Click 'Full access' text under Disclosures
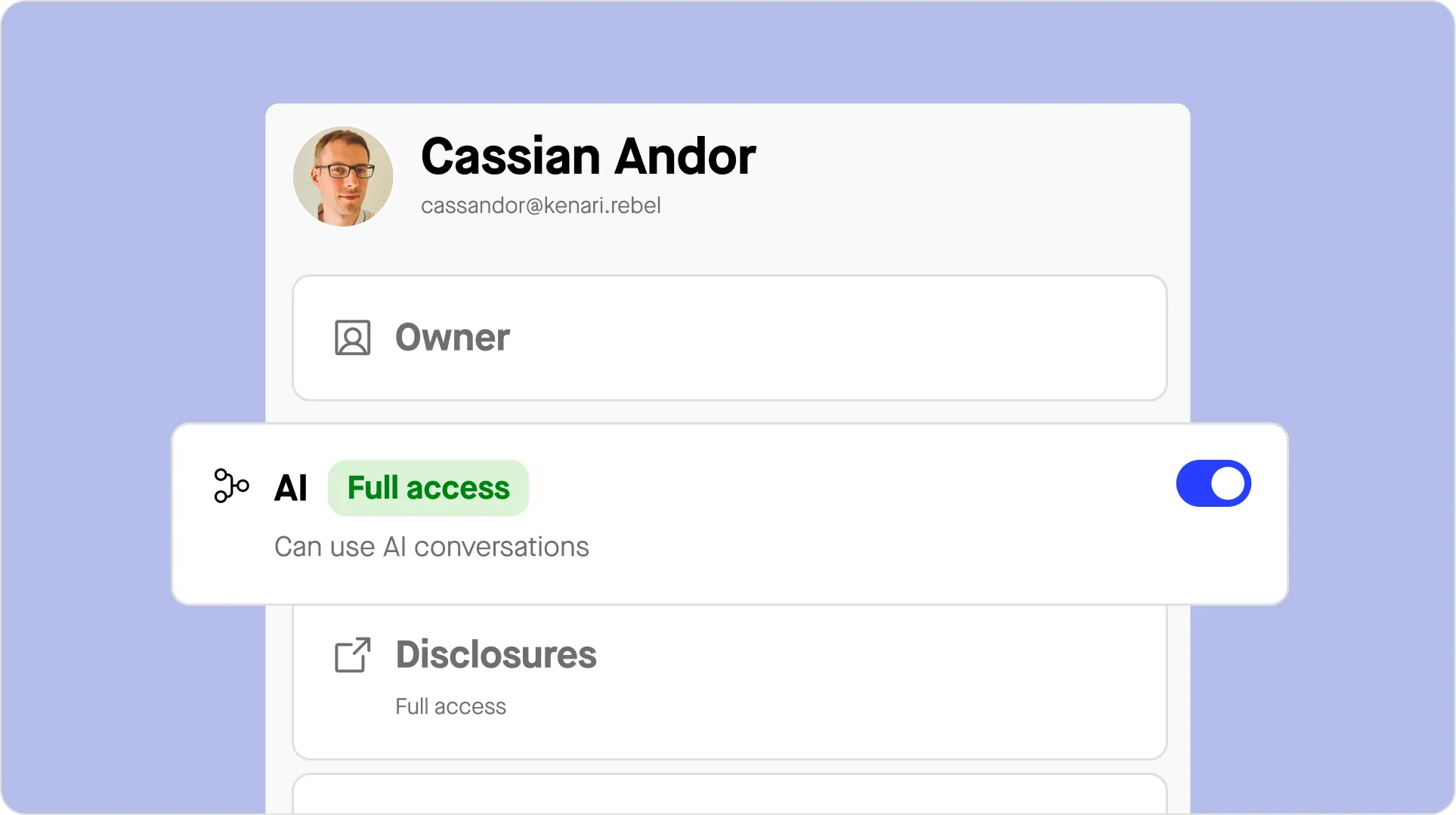Screen dimensions: 1456x815 click(450, 706)
